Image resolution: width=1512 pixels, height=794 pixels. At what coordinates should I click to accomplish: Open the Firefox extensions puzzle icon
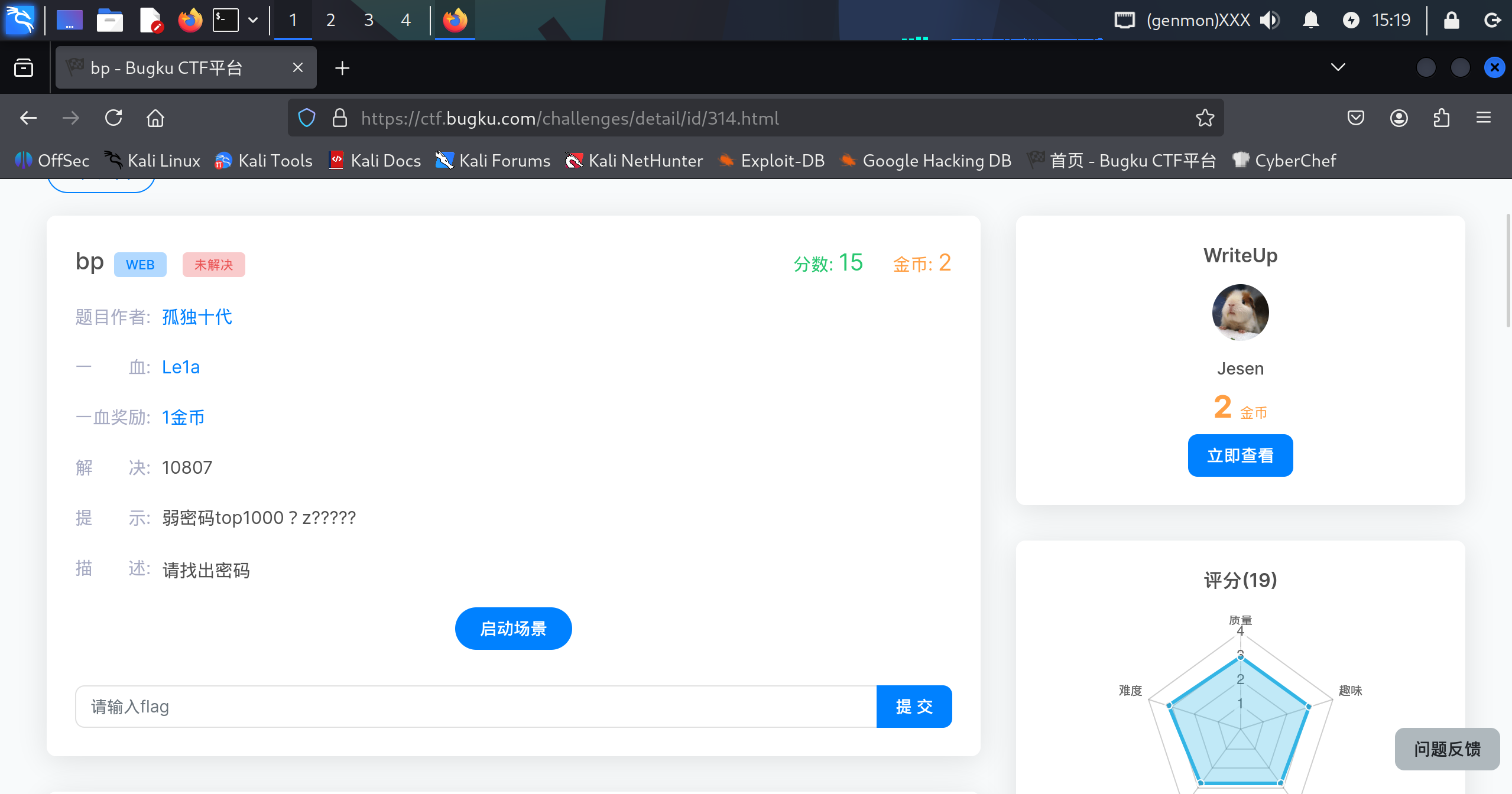coord(1442,118)
